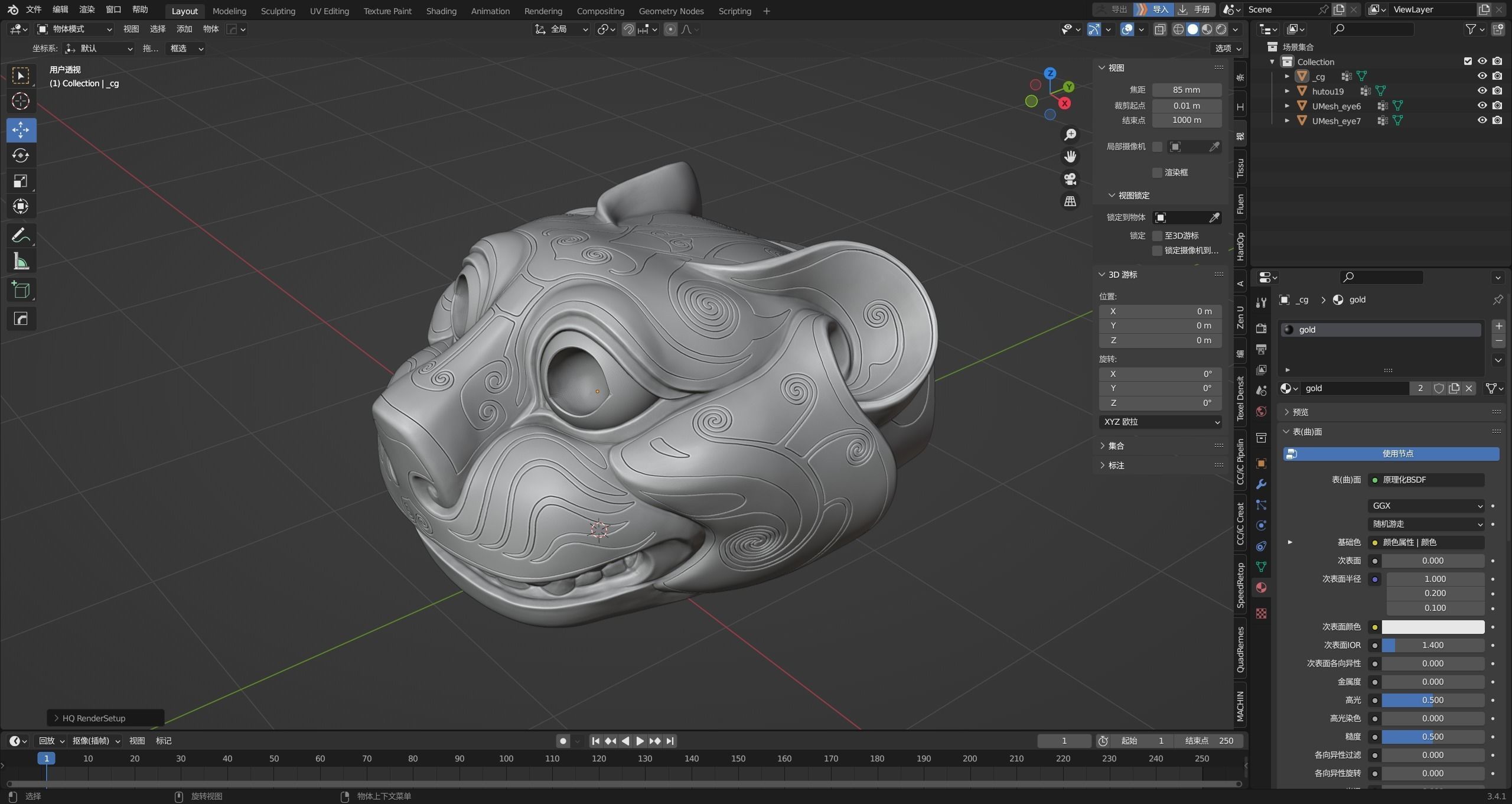Select the Select Box tool in toolbar
This screenshot has height=804, width=1512.
coord(21,76)
